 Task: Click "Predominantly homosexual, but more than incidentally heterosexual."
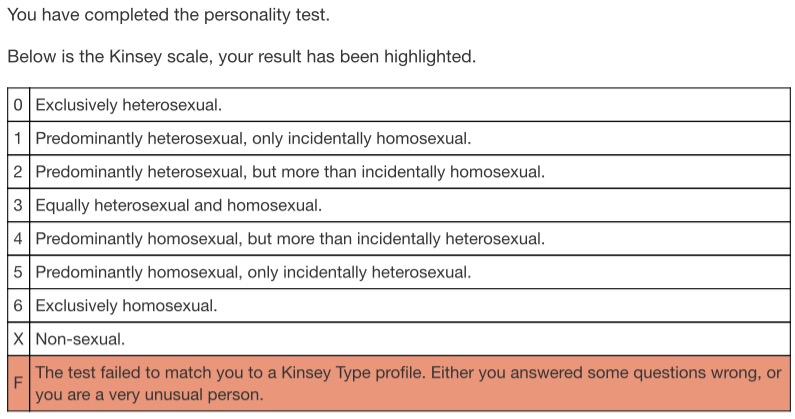coord(290,239)
